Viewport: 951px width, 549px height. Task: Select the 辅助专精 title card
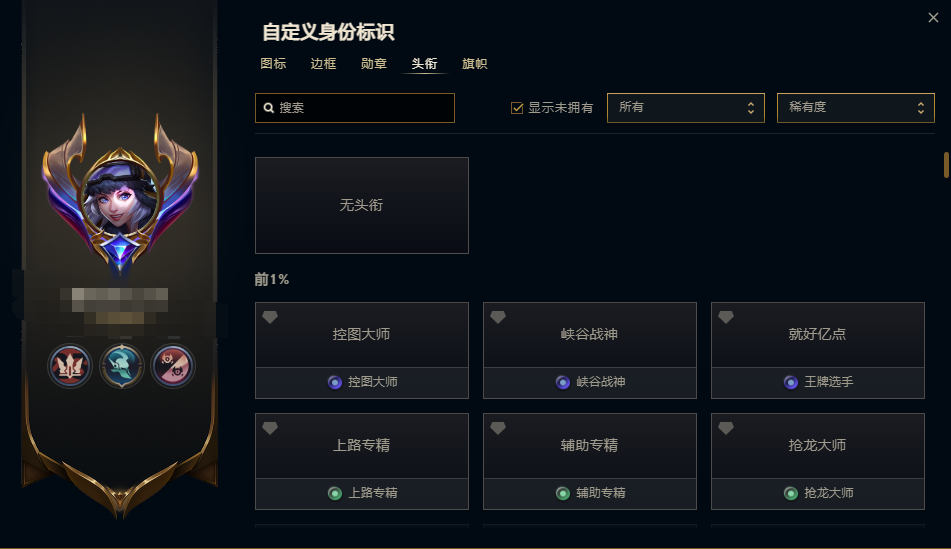tap(590, 461)
